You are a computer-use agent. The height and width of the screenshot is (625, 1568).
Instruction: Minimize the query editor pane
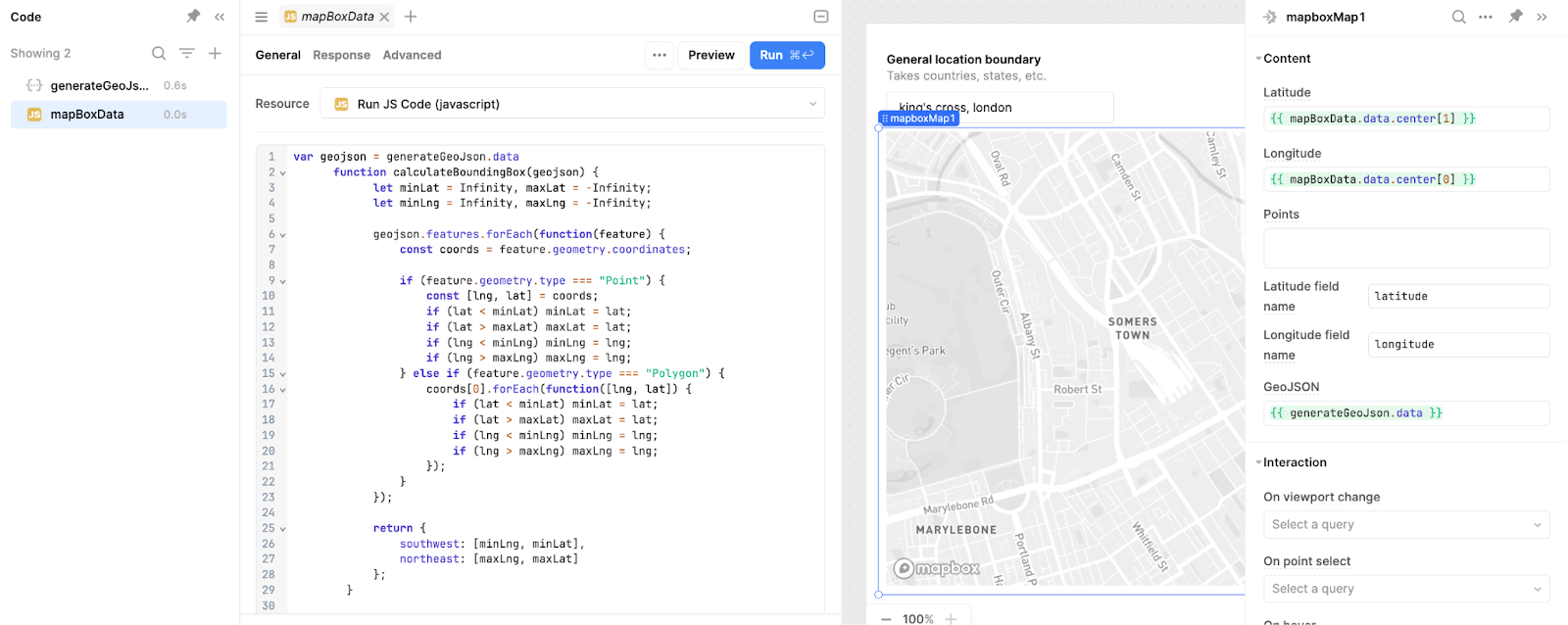click(821, 17)
